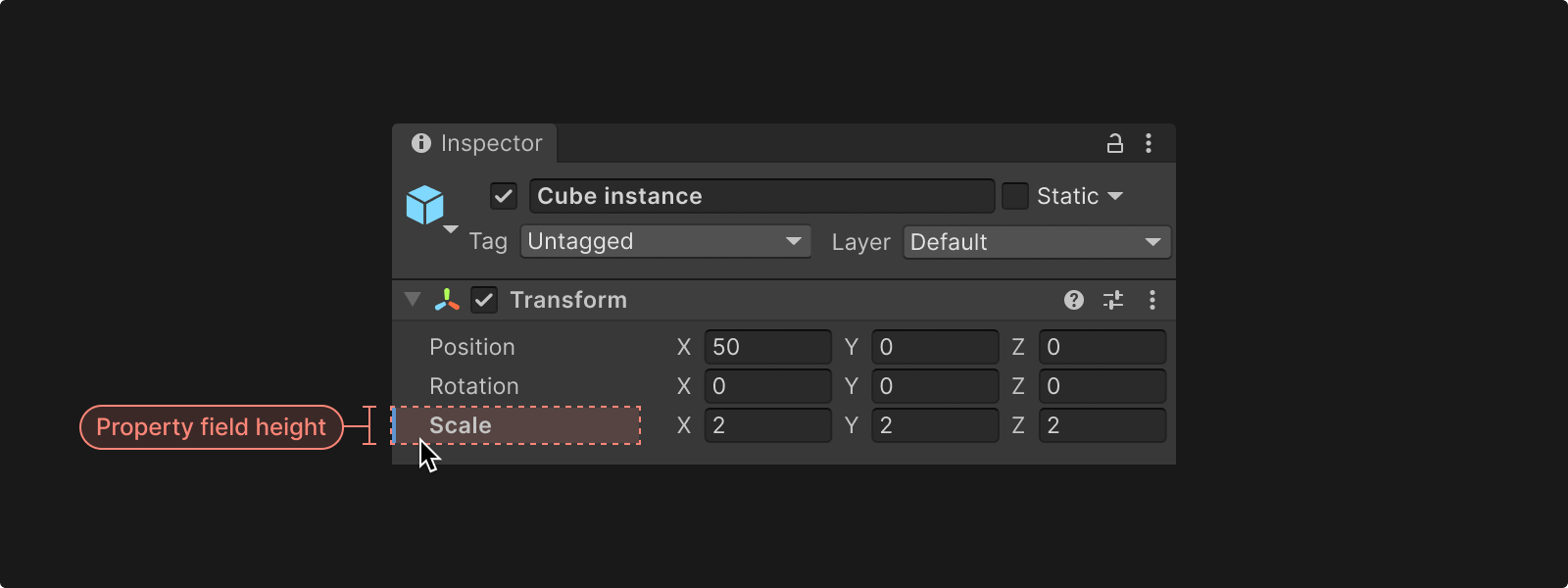Click the Inspector info icon
This screenshot has width=1568, height=588.
click(x=421, y=143)
